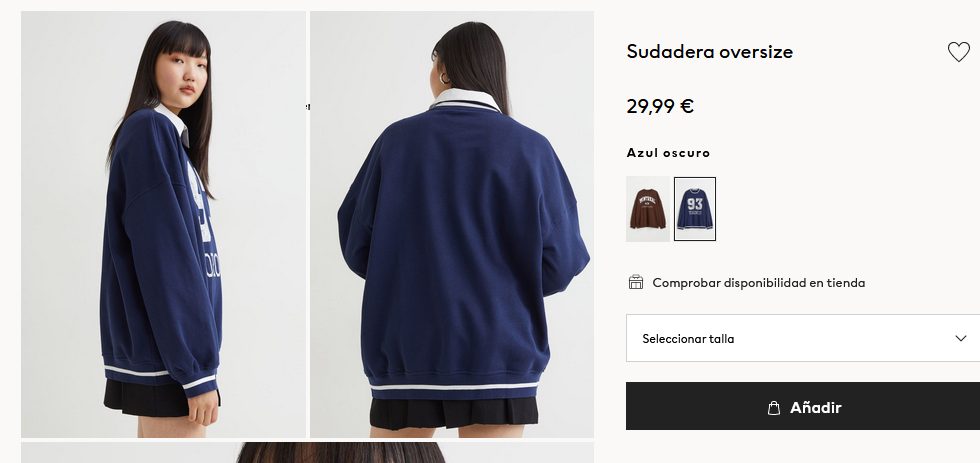Open the back-view model photo
This screenshot has height=463, width=980.
(x=452, y=224)
